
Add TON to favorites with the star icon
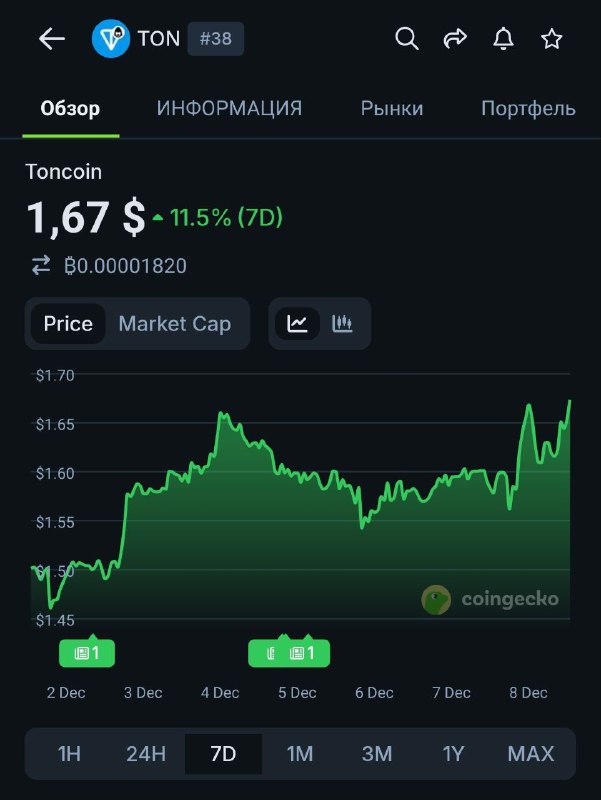(x=551, y=39)
